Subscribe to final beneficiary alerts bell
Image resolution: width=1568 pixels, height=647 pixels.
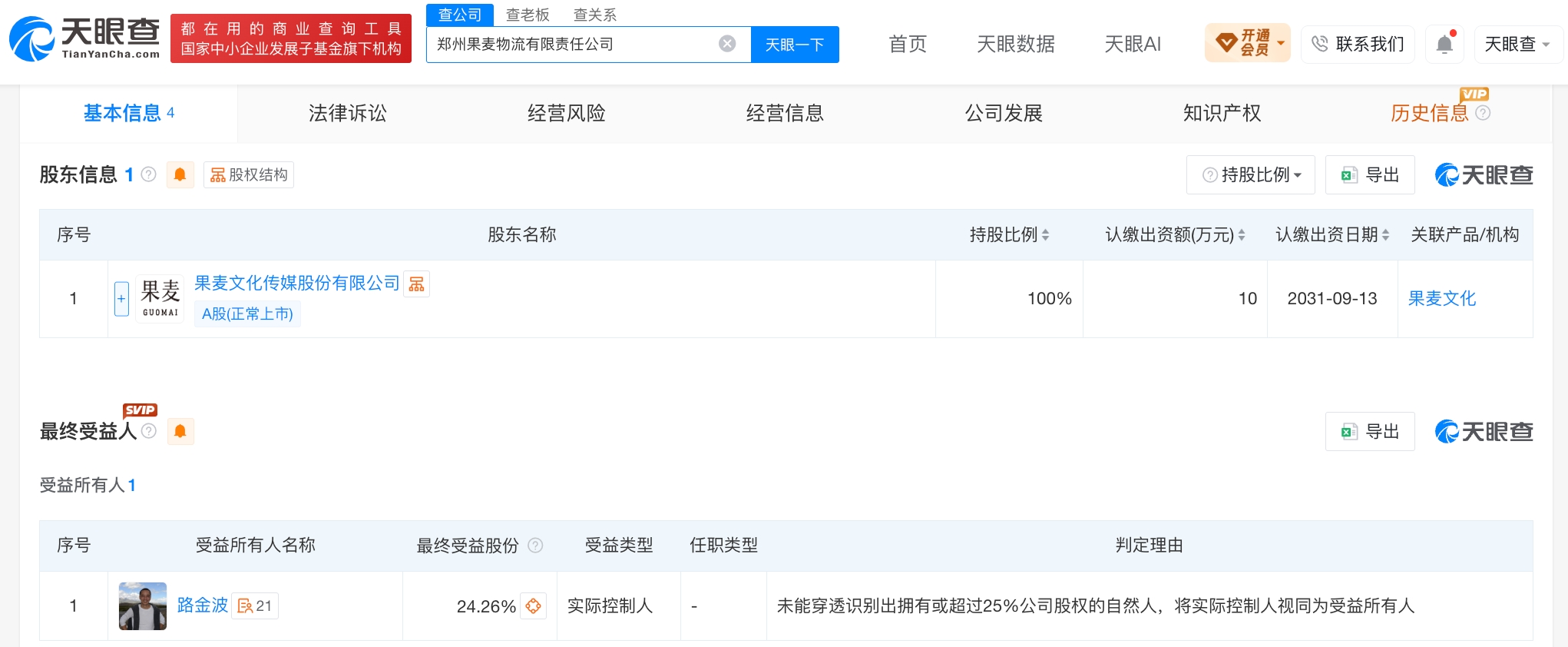coord(180,432)
